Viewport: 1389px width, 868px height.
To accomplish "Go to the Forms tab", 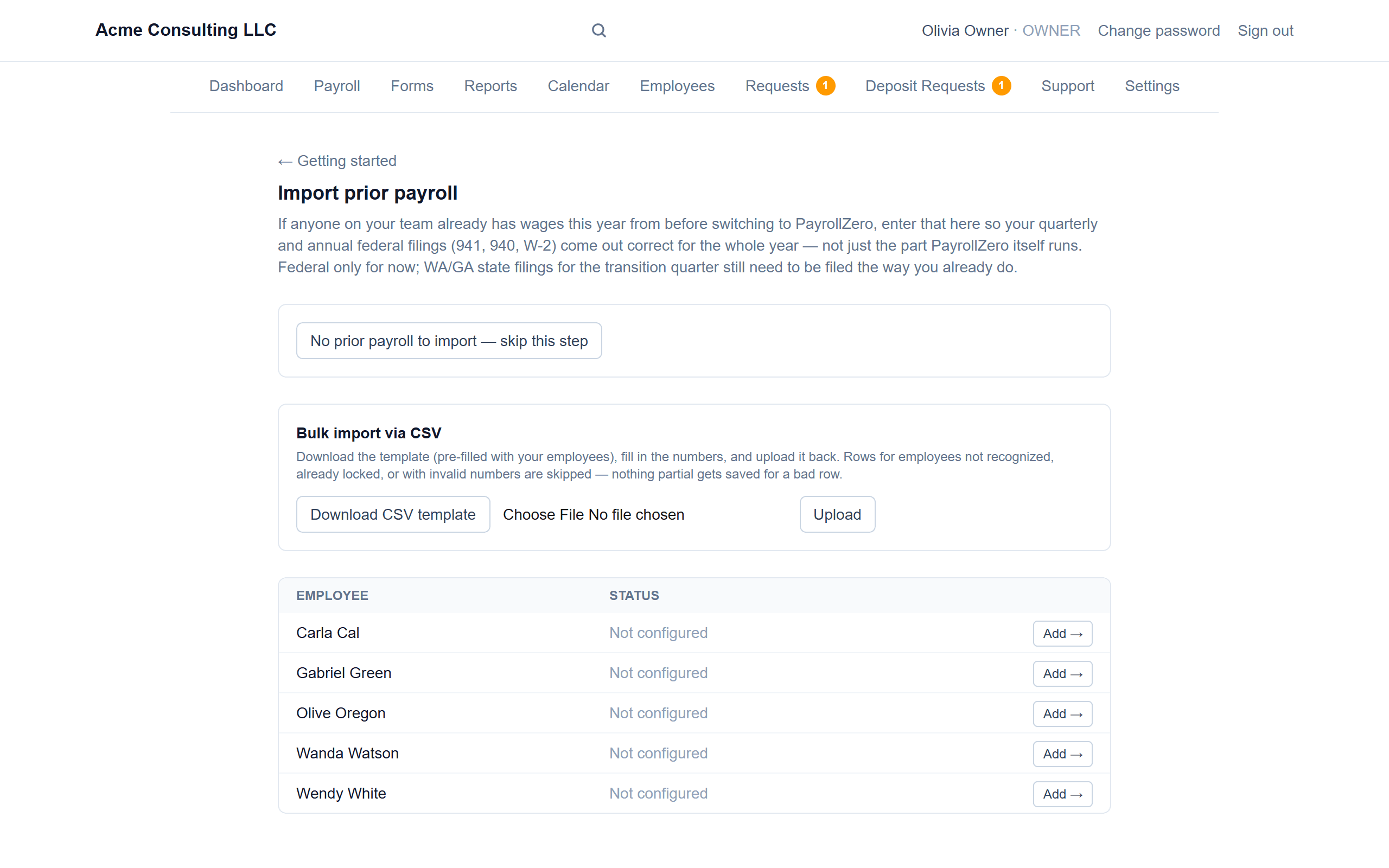I will [412, 86].
